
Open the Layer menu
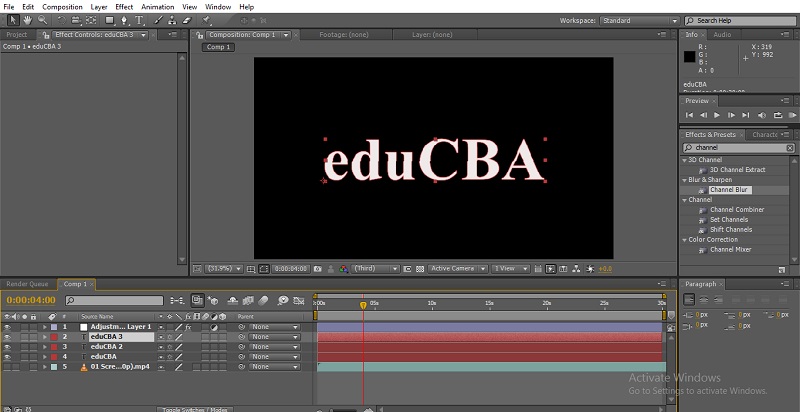point(99,7)
